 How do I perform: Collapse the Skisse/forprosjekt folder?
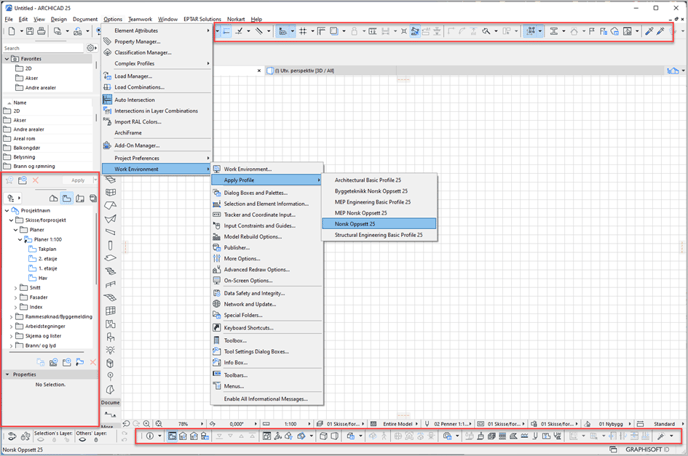11,220
